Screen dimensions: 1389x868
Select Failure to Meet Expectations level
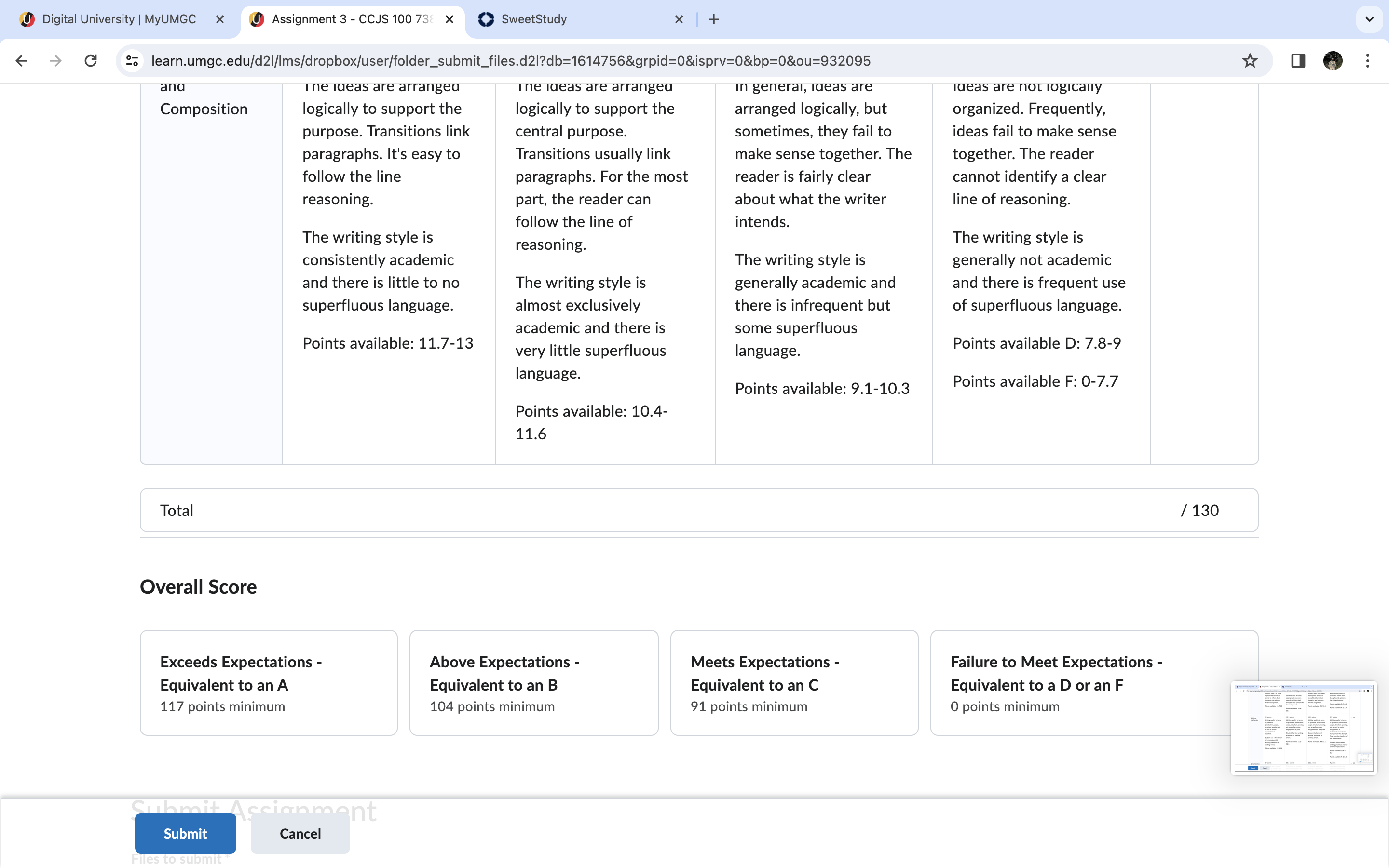[1094, 682]
